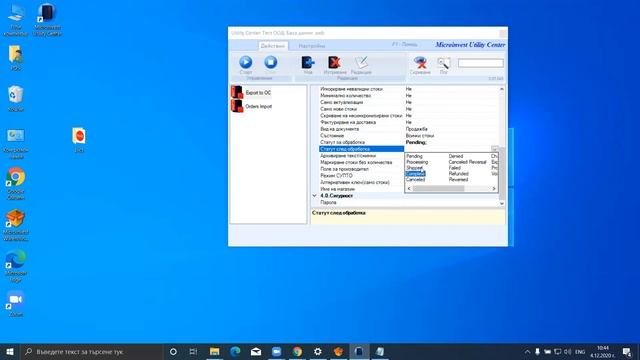Image resolution: width=640 pixels, height=360 pixels.
Task: Choose Canceled in the status dropdown list
Action: tap(416, 179)
